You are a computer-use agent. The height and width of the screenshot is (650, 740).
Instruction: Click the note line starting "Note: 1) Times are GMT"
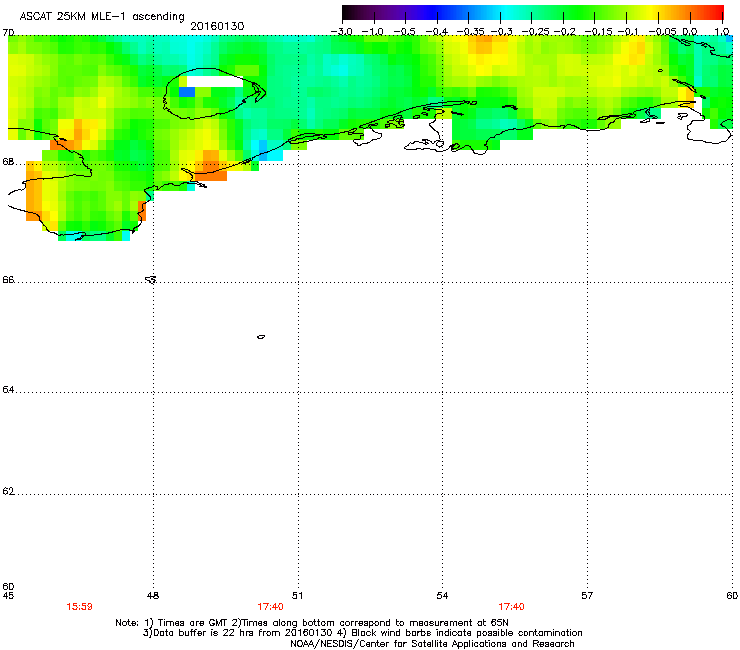point(312,623)
